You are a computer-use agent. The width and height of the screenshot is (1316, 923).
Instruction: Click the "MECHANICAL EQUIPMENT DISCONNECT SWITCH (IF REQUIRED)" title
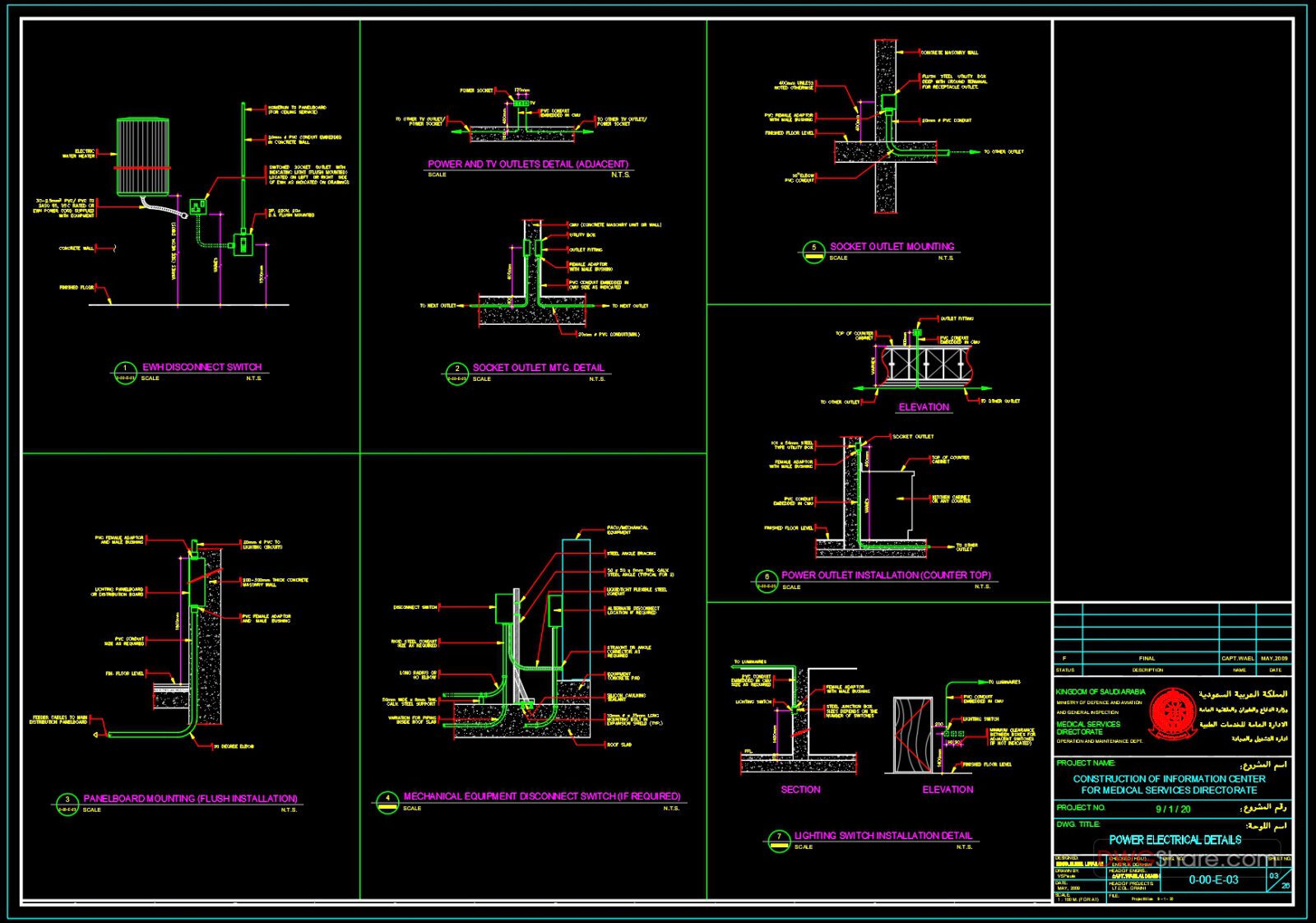(542, 796)
